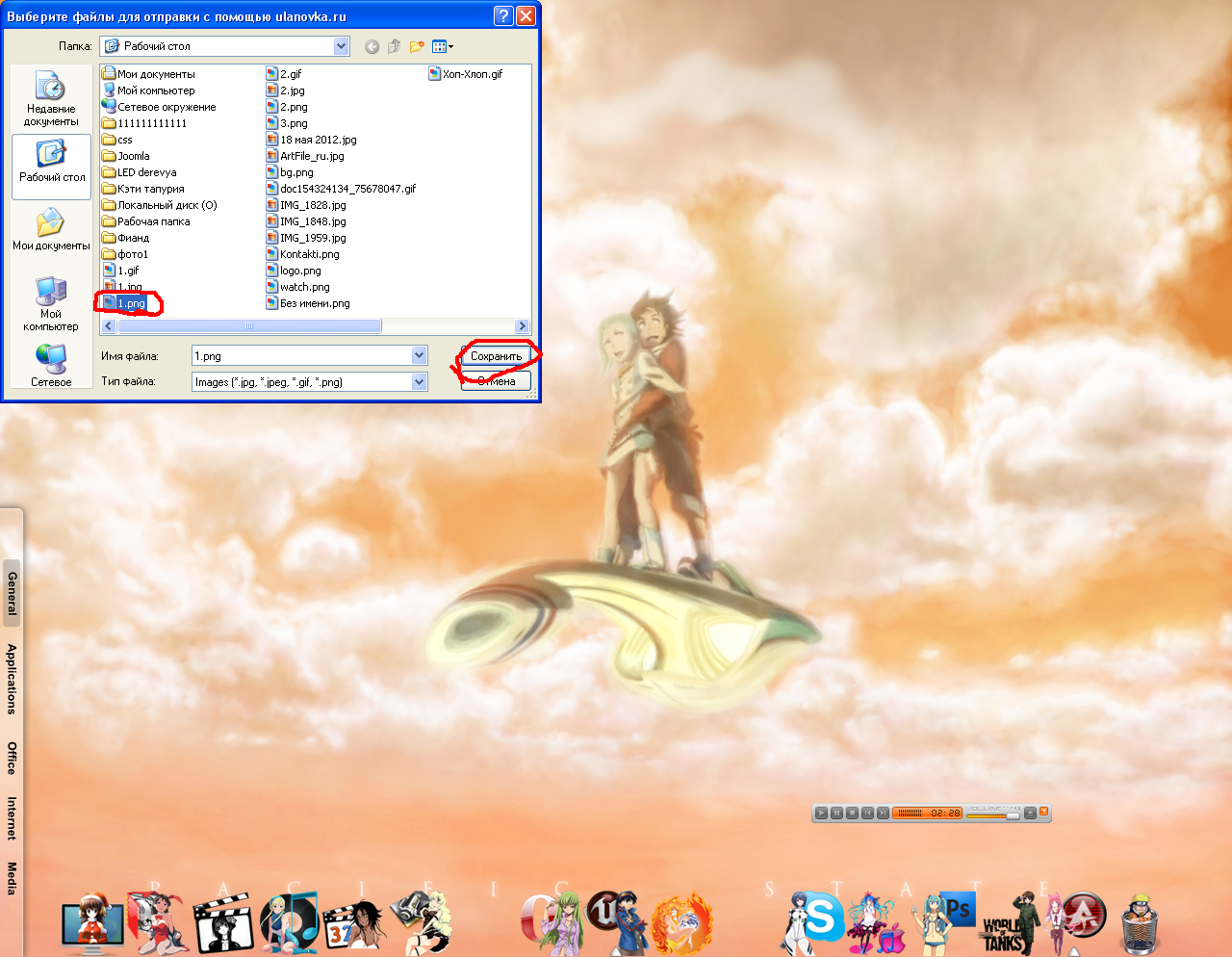Select the file doc154324134_75678047.gif
This screenshot has height=957, width=1232.
pos(342,189)
